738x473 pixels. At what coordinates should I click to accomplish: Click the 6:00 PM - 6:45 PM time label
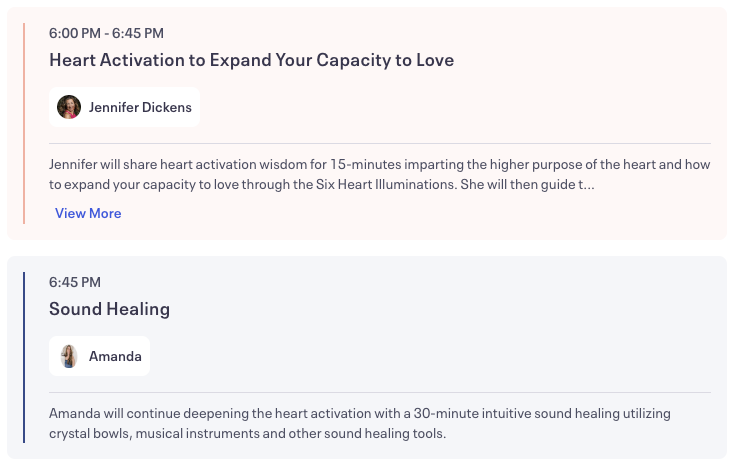click(106, 34)
